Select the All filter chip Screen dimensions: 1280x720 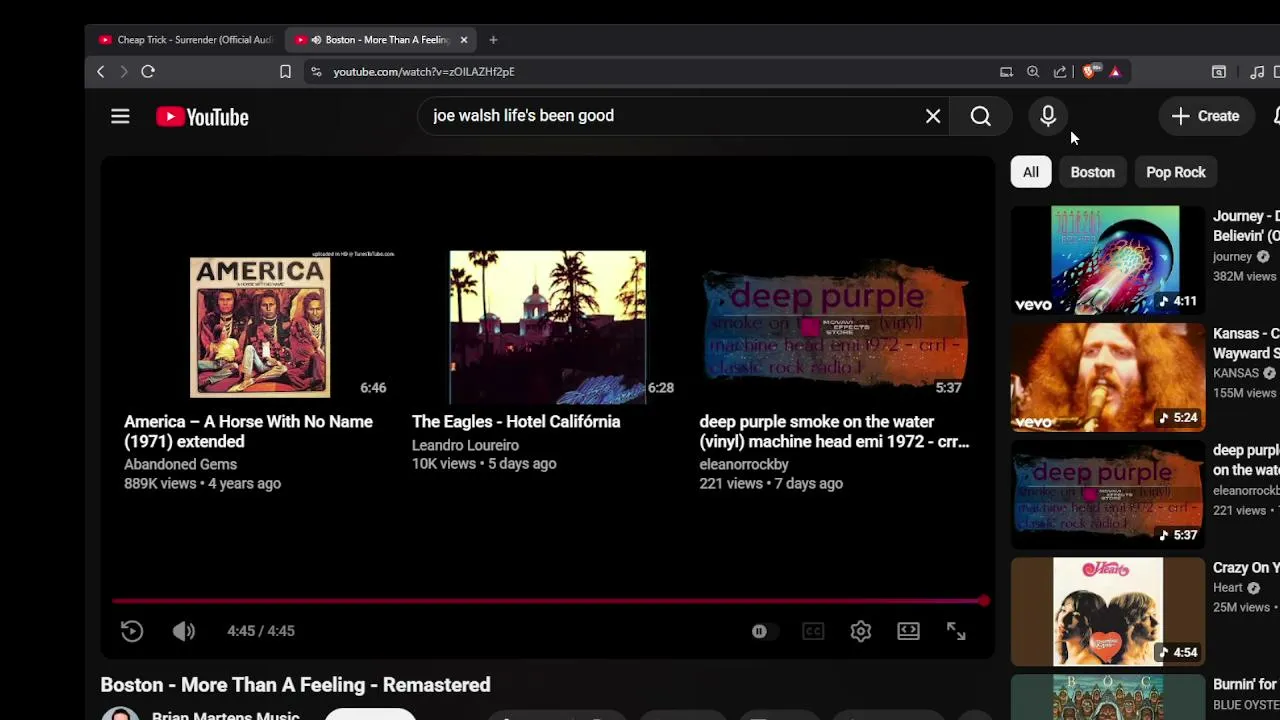pos(1031,172)
